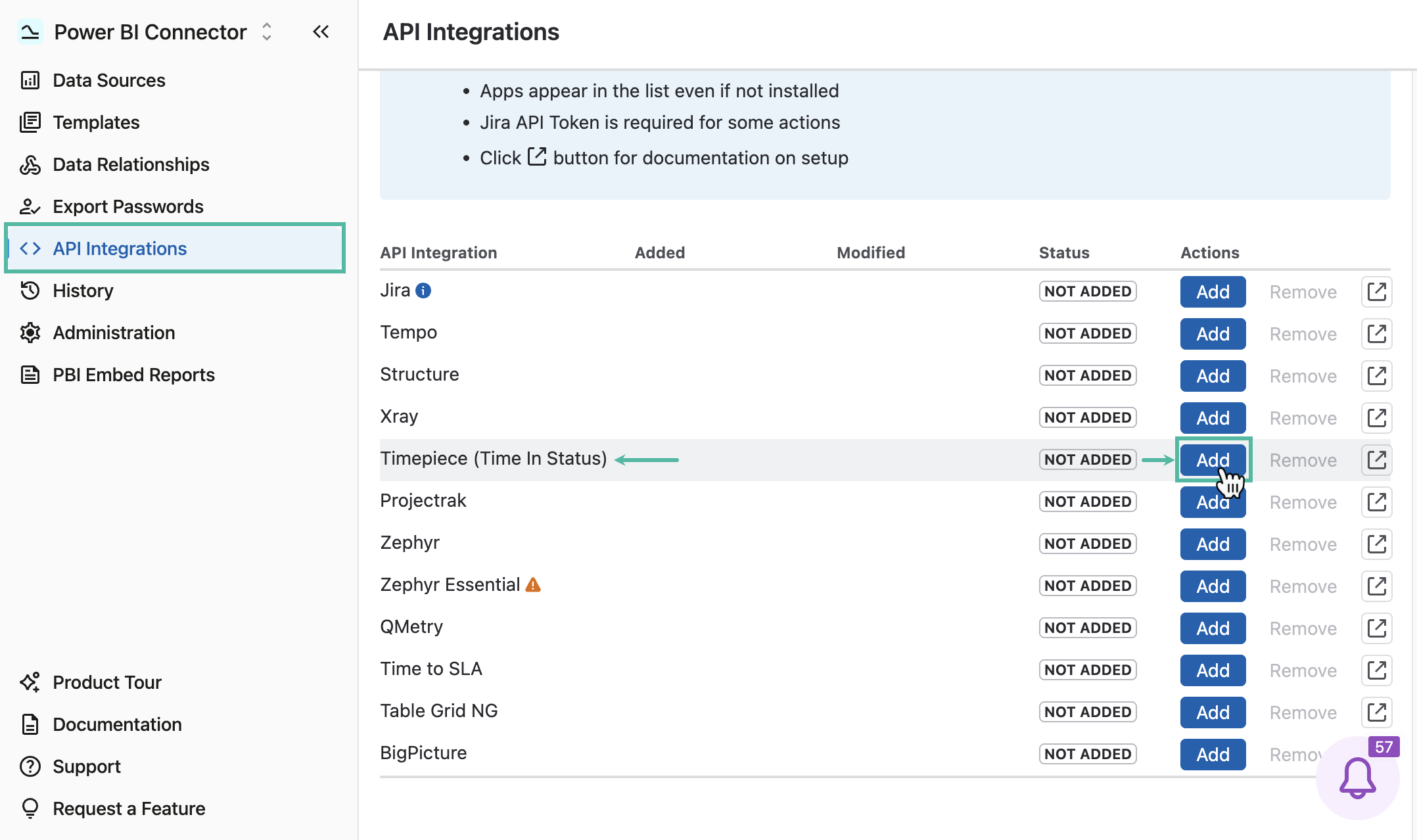Open Time to SLA documentation icon

tap(1376, 670)
